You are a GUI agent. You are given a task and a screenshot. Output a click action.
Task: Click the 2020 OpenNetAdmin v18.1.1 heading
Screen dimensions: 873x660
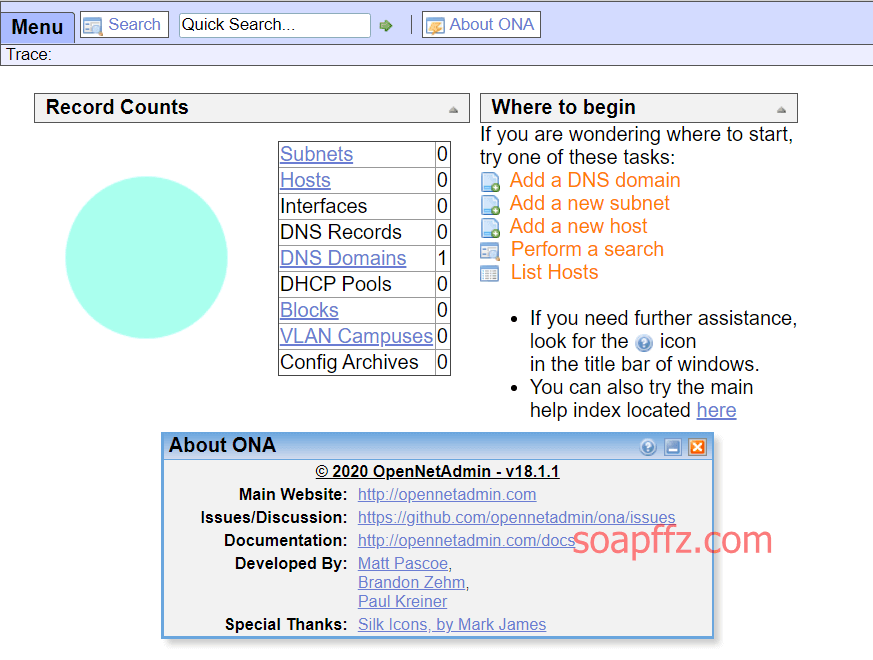[437, 472]
